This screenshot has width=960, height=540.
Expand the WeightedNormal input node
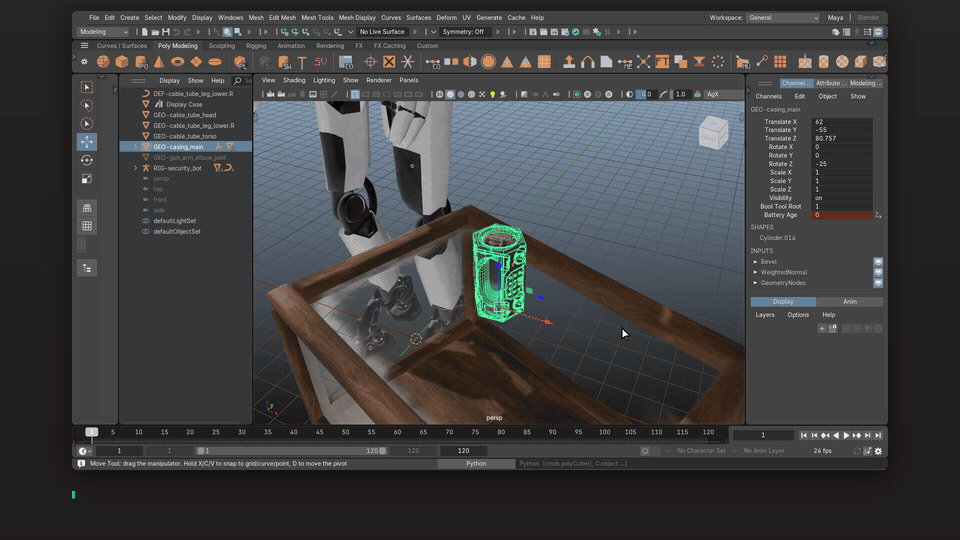click(x=756, y=272)
